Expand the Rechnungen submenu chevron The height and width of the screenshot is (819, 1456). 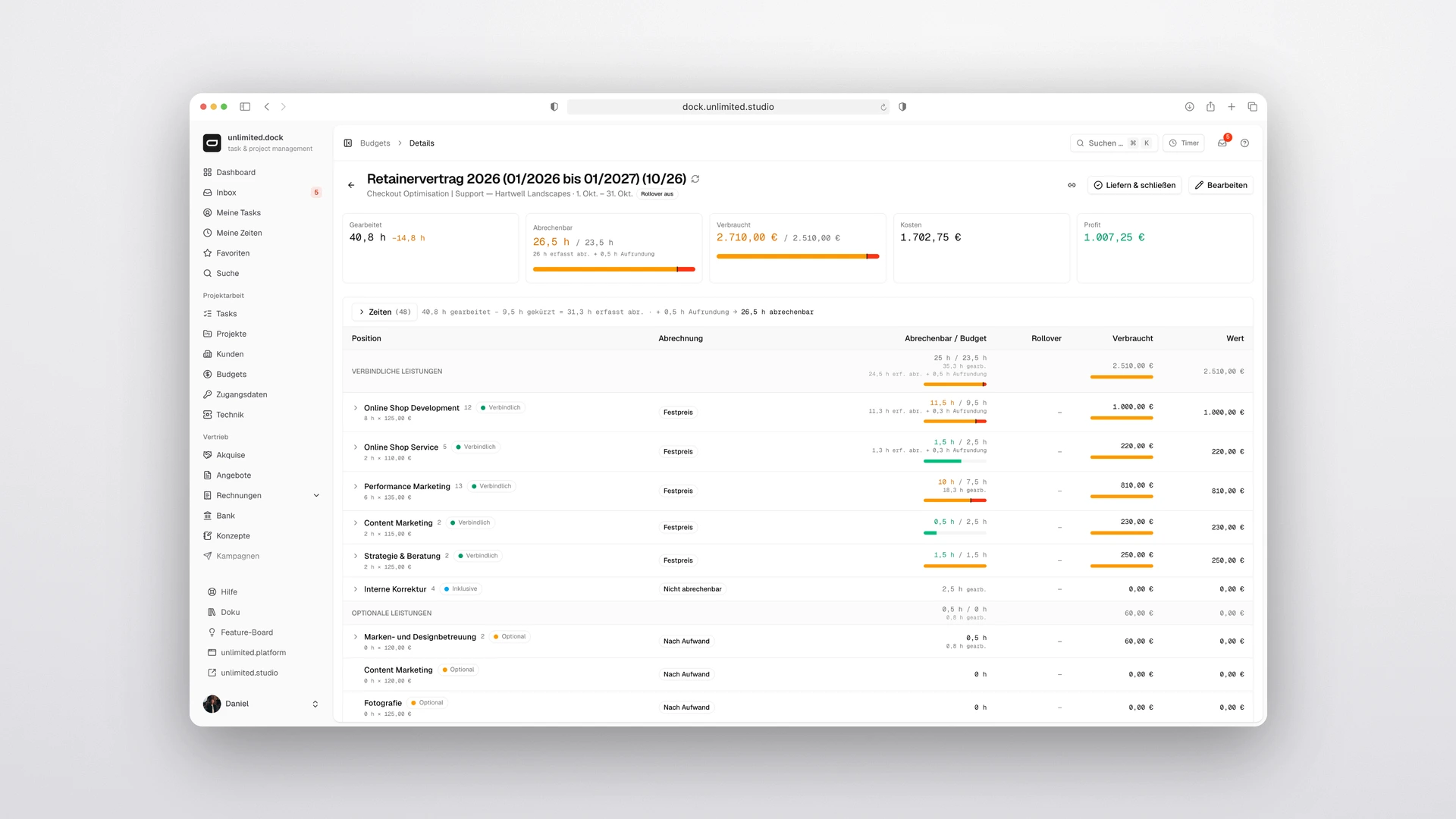point(316,496)
